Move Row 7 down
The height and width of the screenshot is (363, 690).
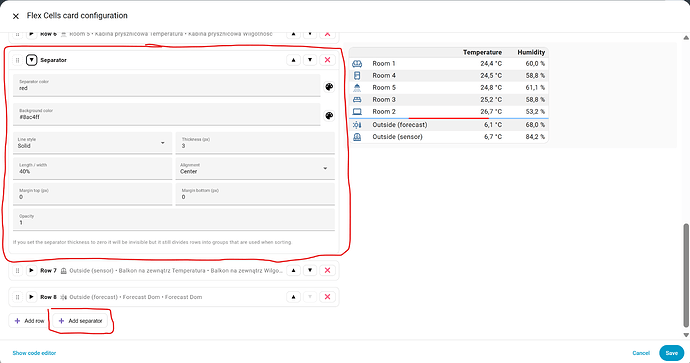coord(310,270)
